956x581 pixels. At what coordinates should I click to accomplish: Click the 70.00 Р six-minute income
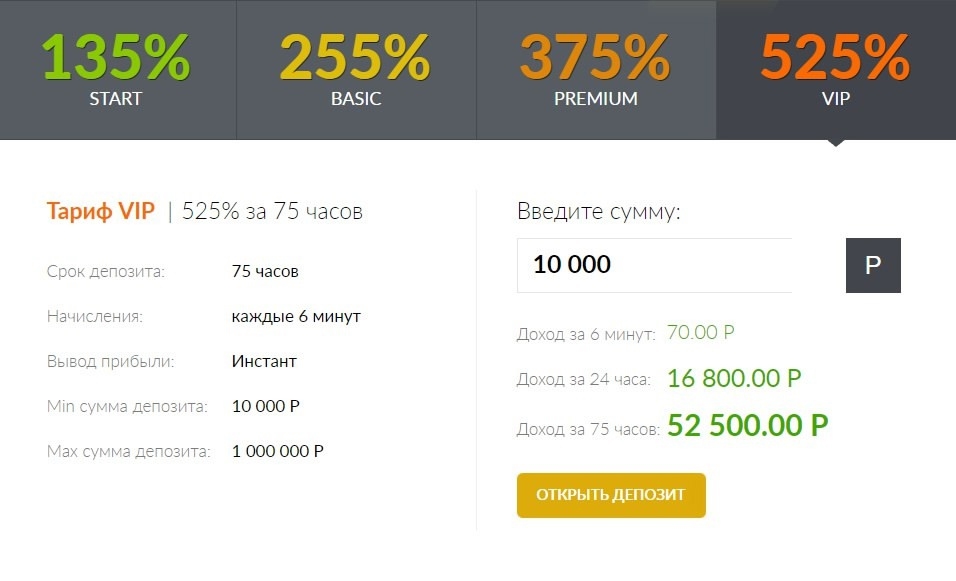(x=706, y=333)
